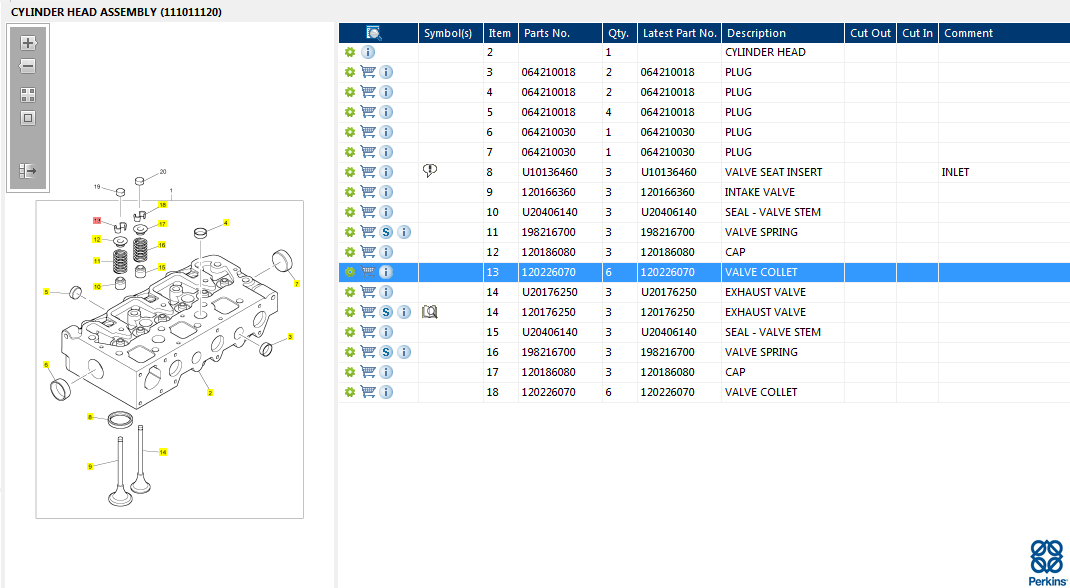Show info for item 13 VALVE COLLET
The height and width of the screenshot is (588, 1070).
pos(386,272)
